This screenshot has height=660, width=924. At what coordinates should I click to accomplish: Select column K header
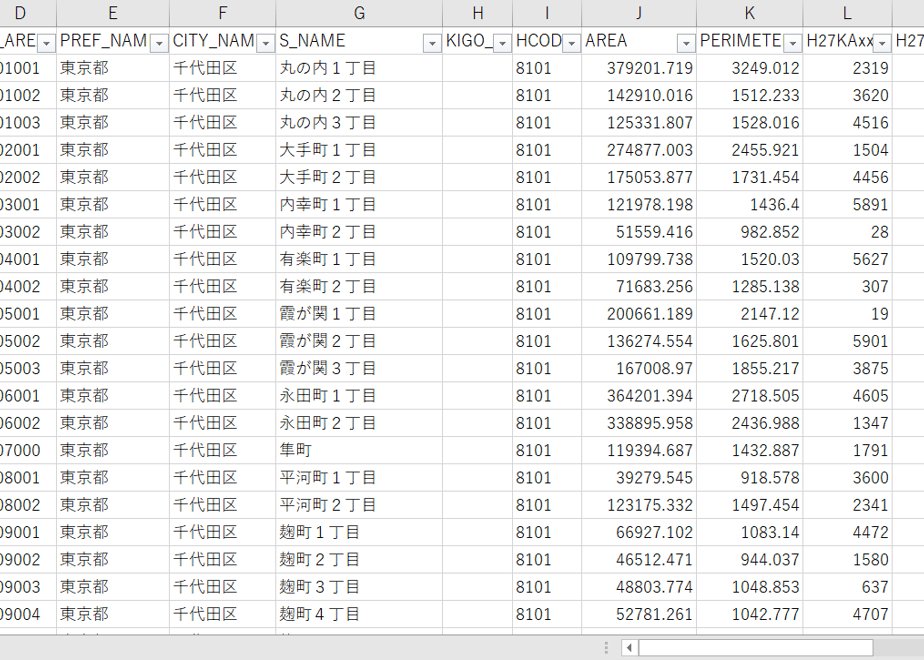pyautogui.click(x=750, y=13)
